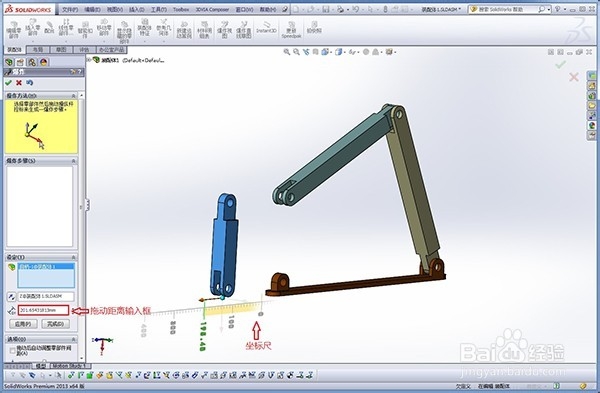Open the 3DVIA Composer menu
This screenshot has width=600, height=393.
pos(212,9)
